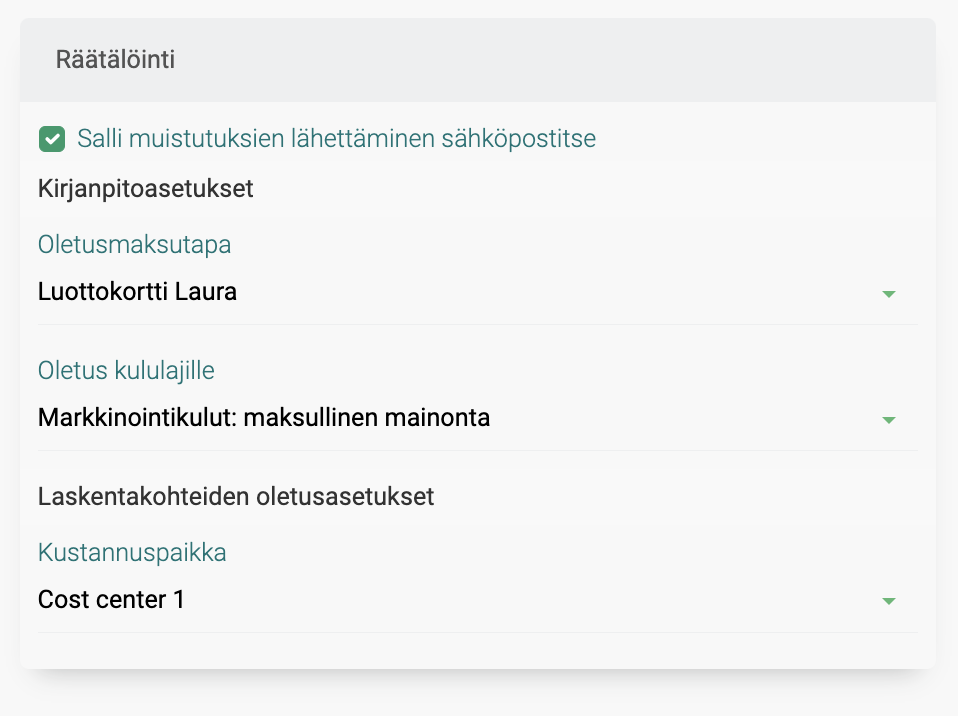Focus the cost center combo box field
Image resolution: width=958 pixels, height=716 pixels.
450,600
